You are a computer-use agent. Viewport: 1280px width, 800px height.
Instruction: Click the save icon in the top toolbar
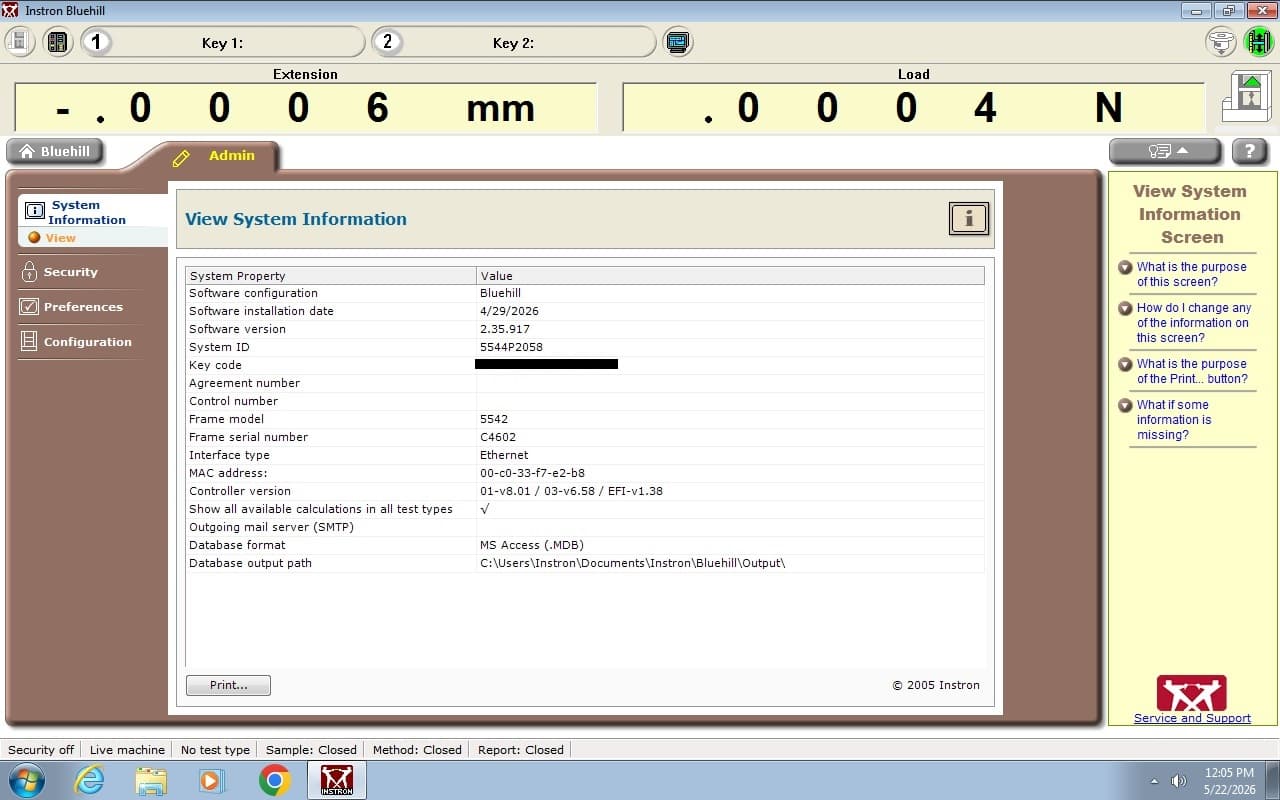[20, 42]
